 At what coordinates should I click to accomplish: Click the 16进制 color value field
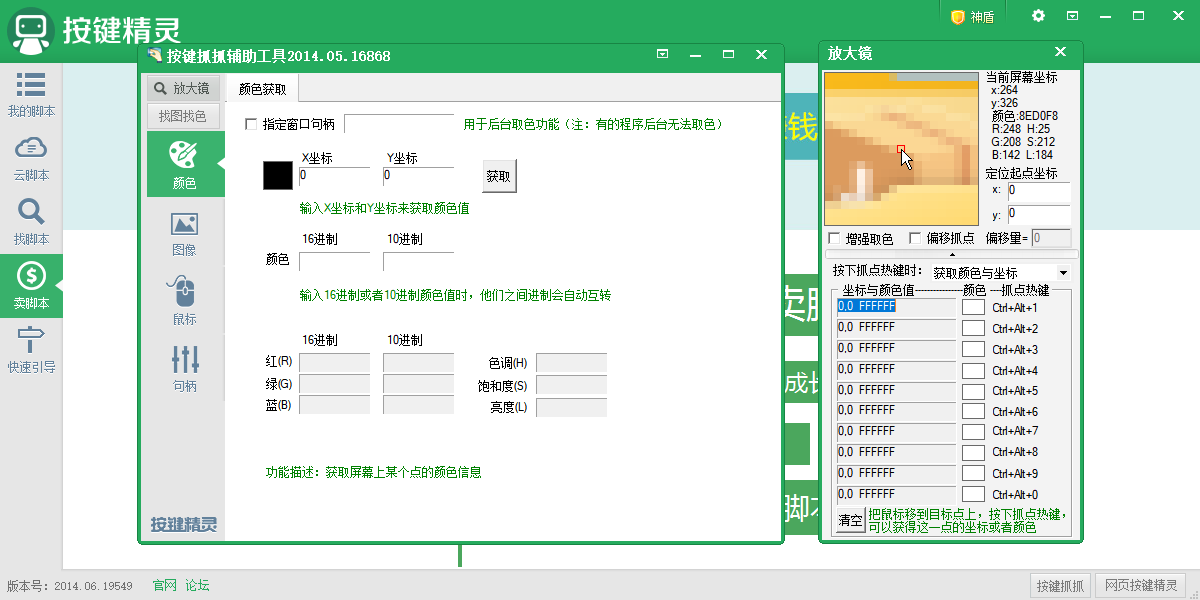334,260
